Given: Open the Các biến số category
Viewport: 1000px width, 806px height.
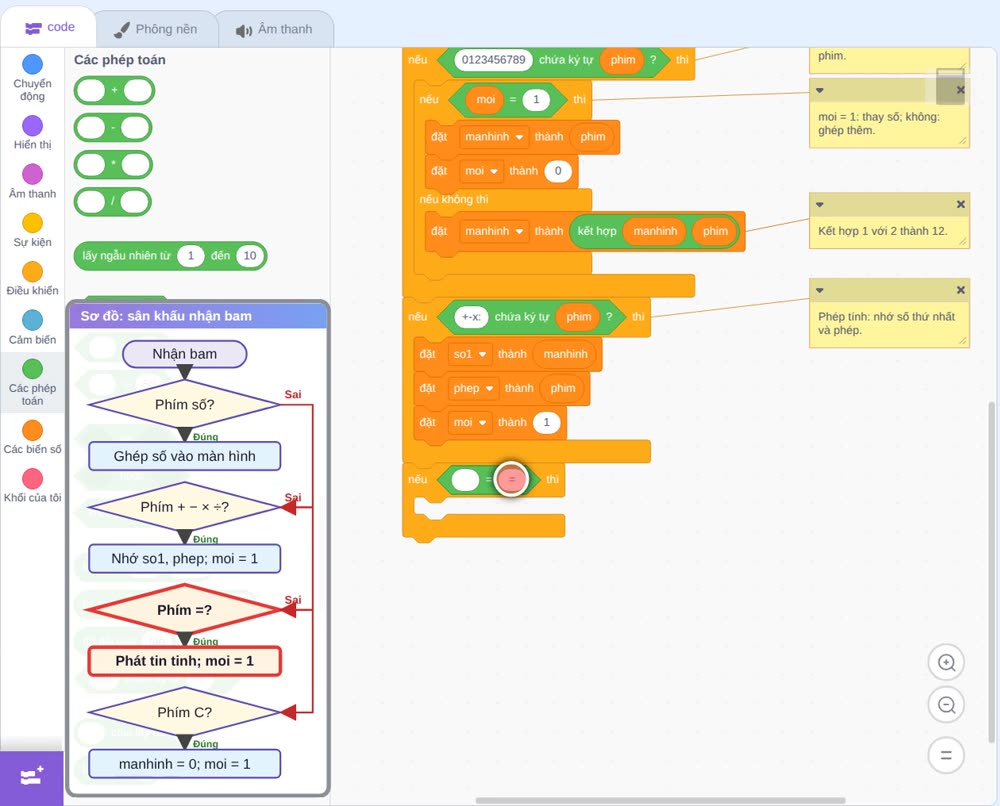Looking at the screenshot, I should (33, 437).
